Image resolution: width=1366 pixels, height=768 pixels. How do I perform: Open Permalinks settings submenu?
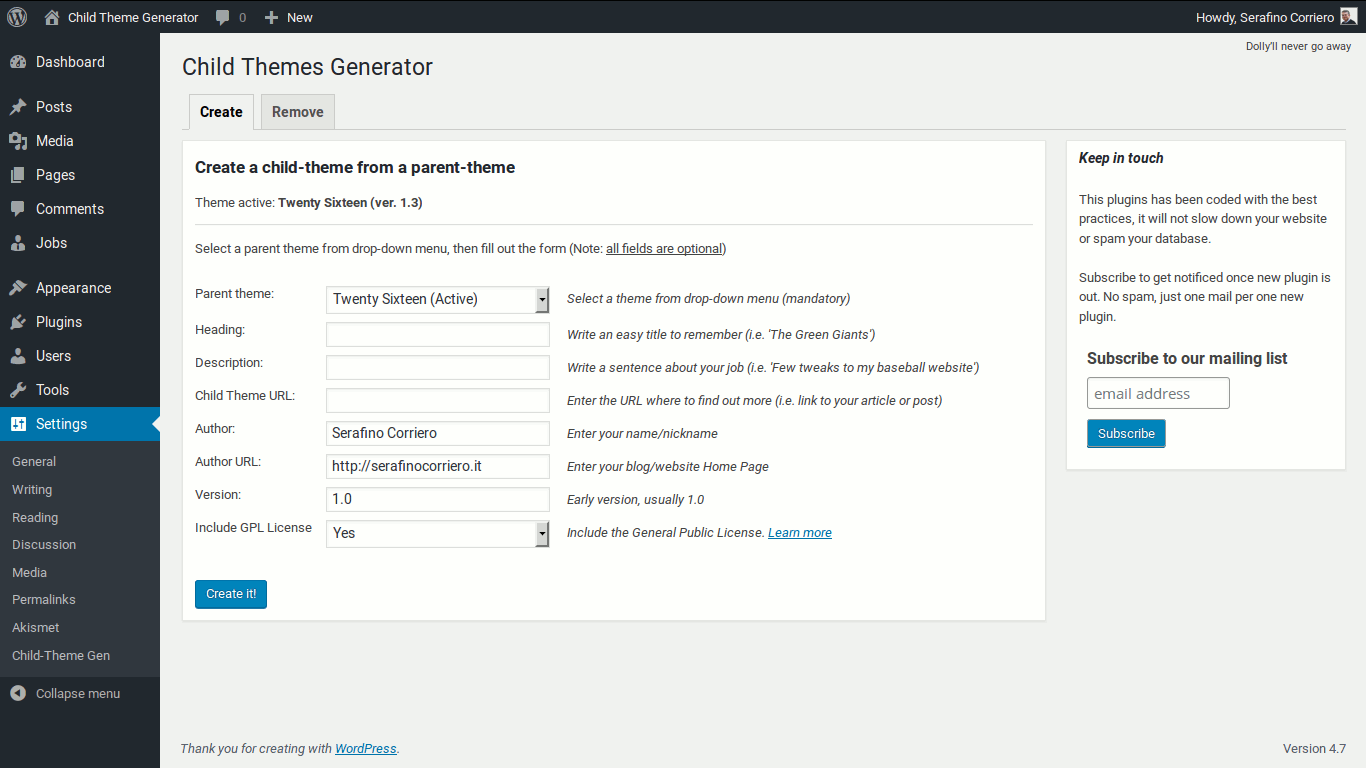pyautogui.click(x=44, y=600)
